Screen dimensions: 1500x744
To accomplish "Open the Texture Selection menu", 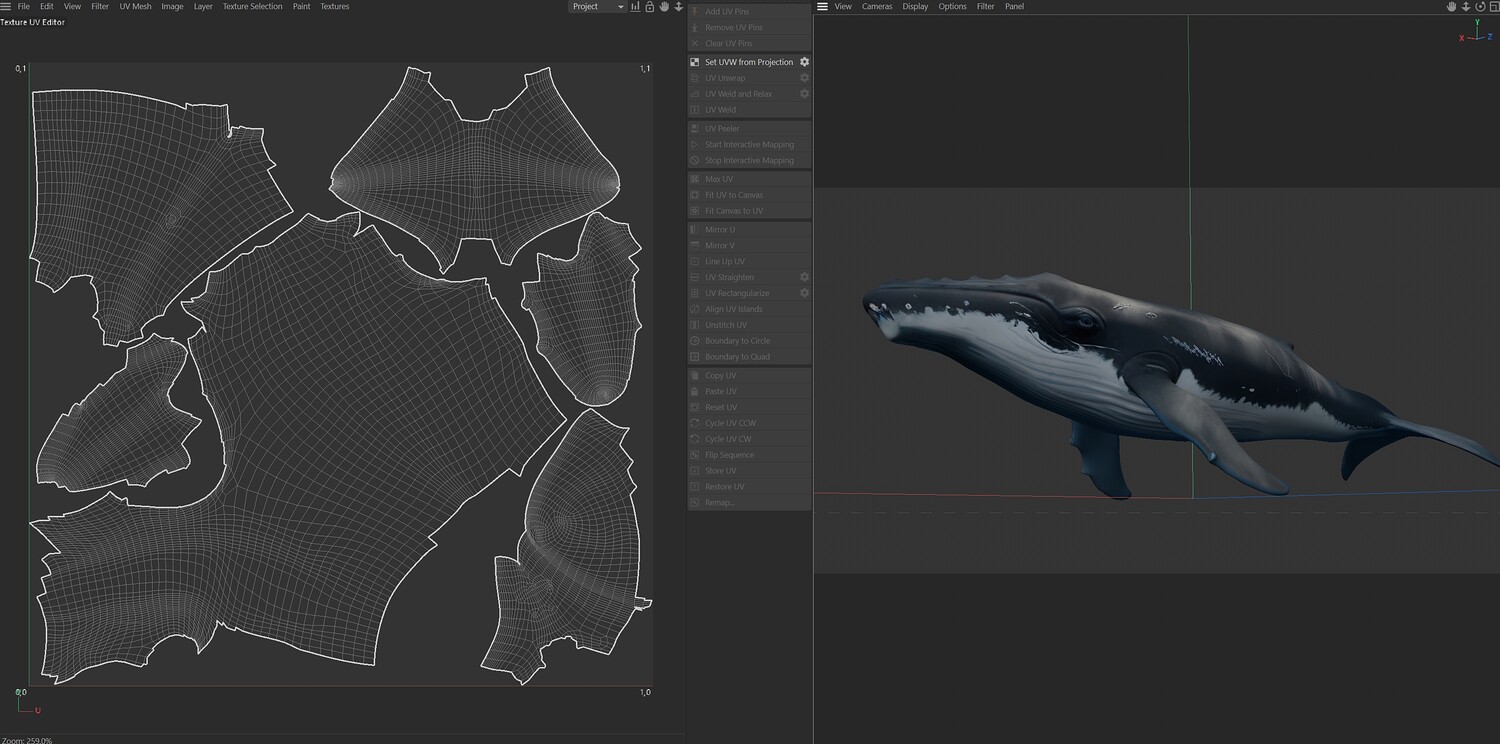I will click(252, 7).
